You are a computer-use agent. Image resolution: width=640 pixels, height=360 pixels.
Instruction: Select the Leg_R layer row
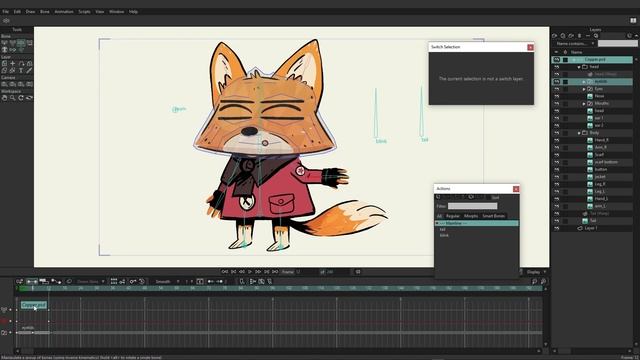point(593,184)
